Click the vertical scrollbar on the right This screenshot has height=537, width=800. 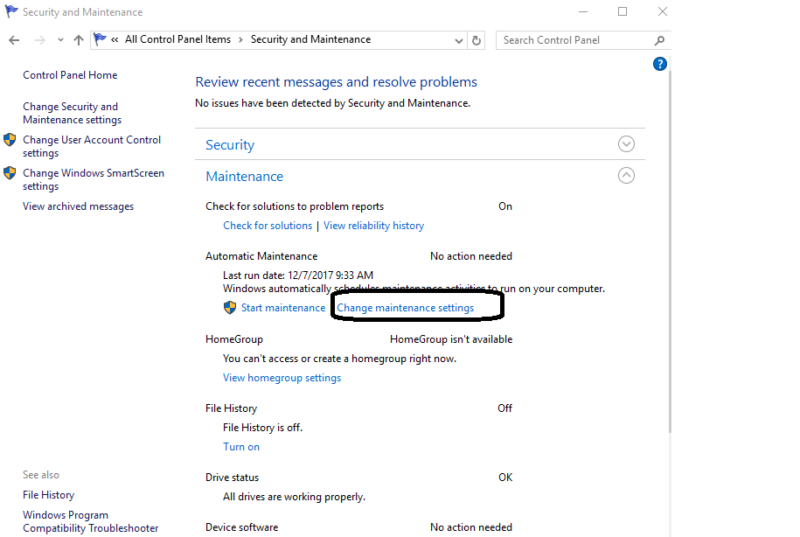[670, 300]
